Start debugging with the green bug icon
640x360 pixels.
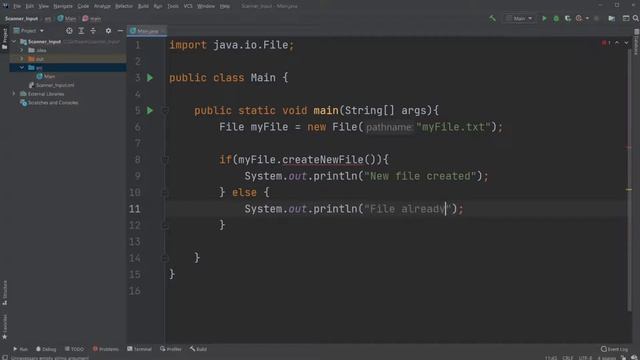coord(556,18)
